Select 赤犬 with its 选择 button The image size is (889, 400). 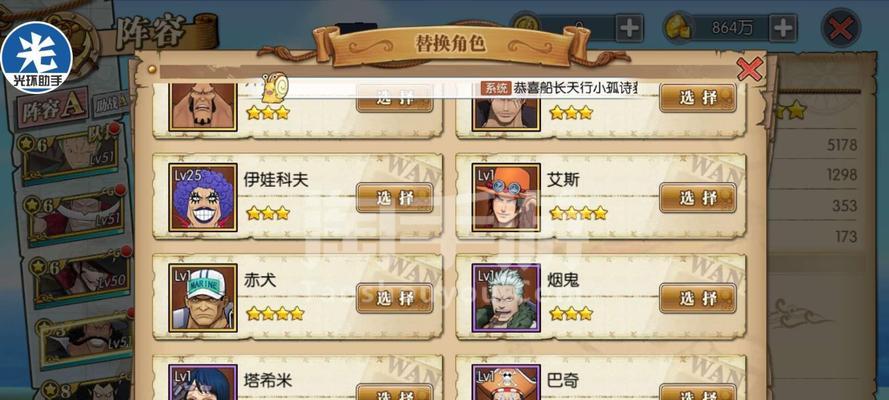pyautogui.click(x=395, y=299)
